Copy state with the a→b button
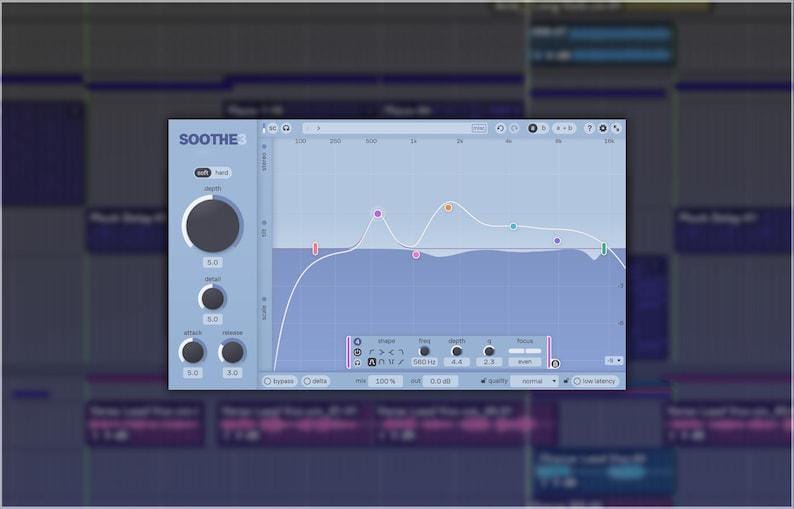This screenshot has width=794, height=509. point(564,129)
